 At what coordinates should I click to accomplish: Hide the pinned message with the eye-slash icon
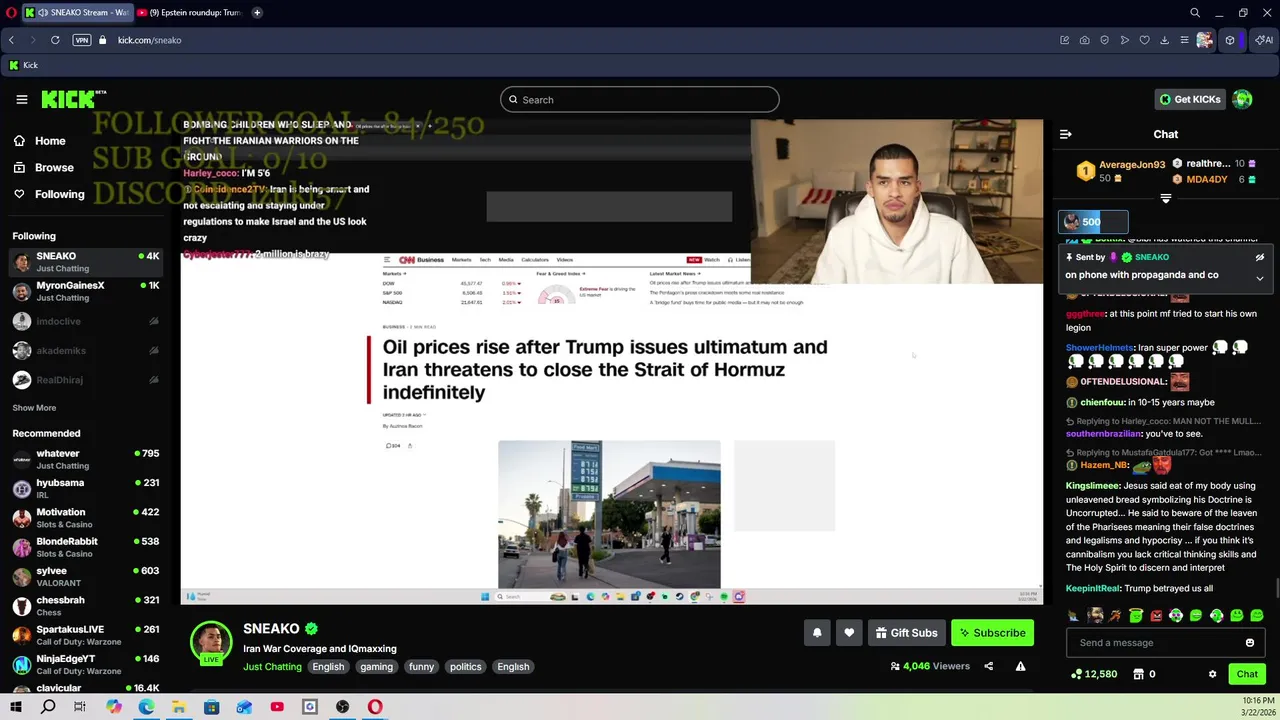(1259, 257)
